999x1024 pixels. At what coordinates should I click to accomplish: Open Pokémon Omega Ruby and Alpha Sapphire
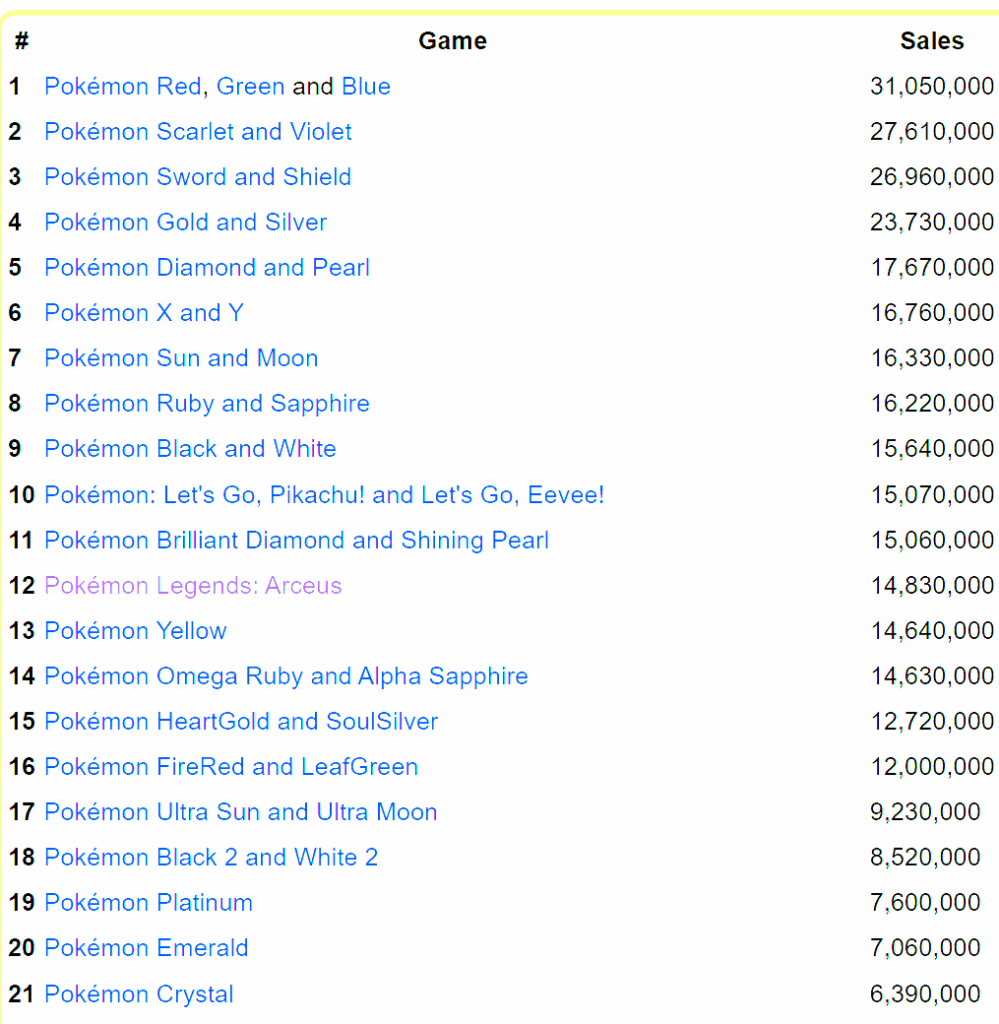[x=286, y=676]
